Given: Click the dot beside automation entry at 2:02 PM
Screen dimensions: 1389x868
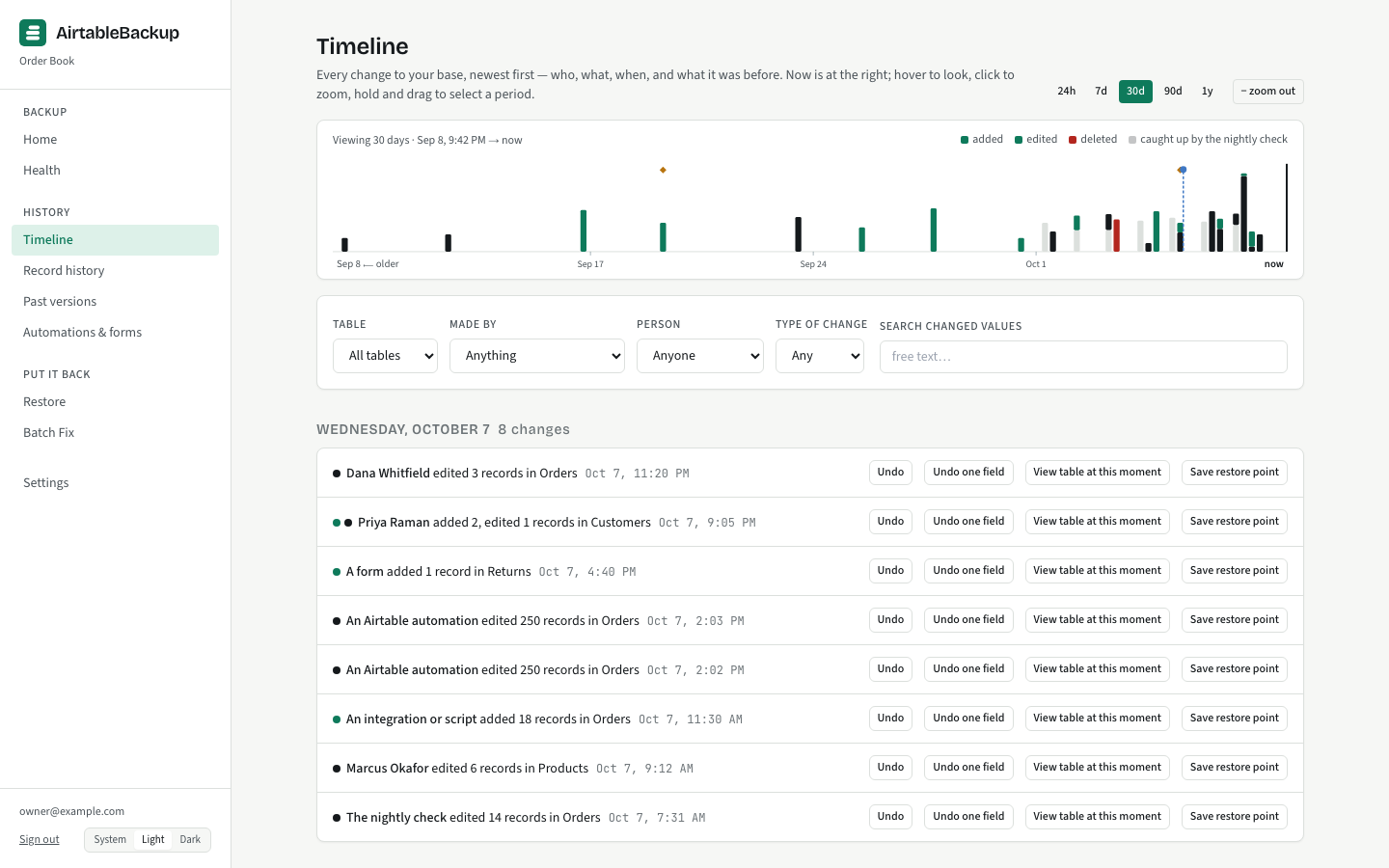Looking at the screenshot, I should coord(337,670).
